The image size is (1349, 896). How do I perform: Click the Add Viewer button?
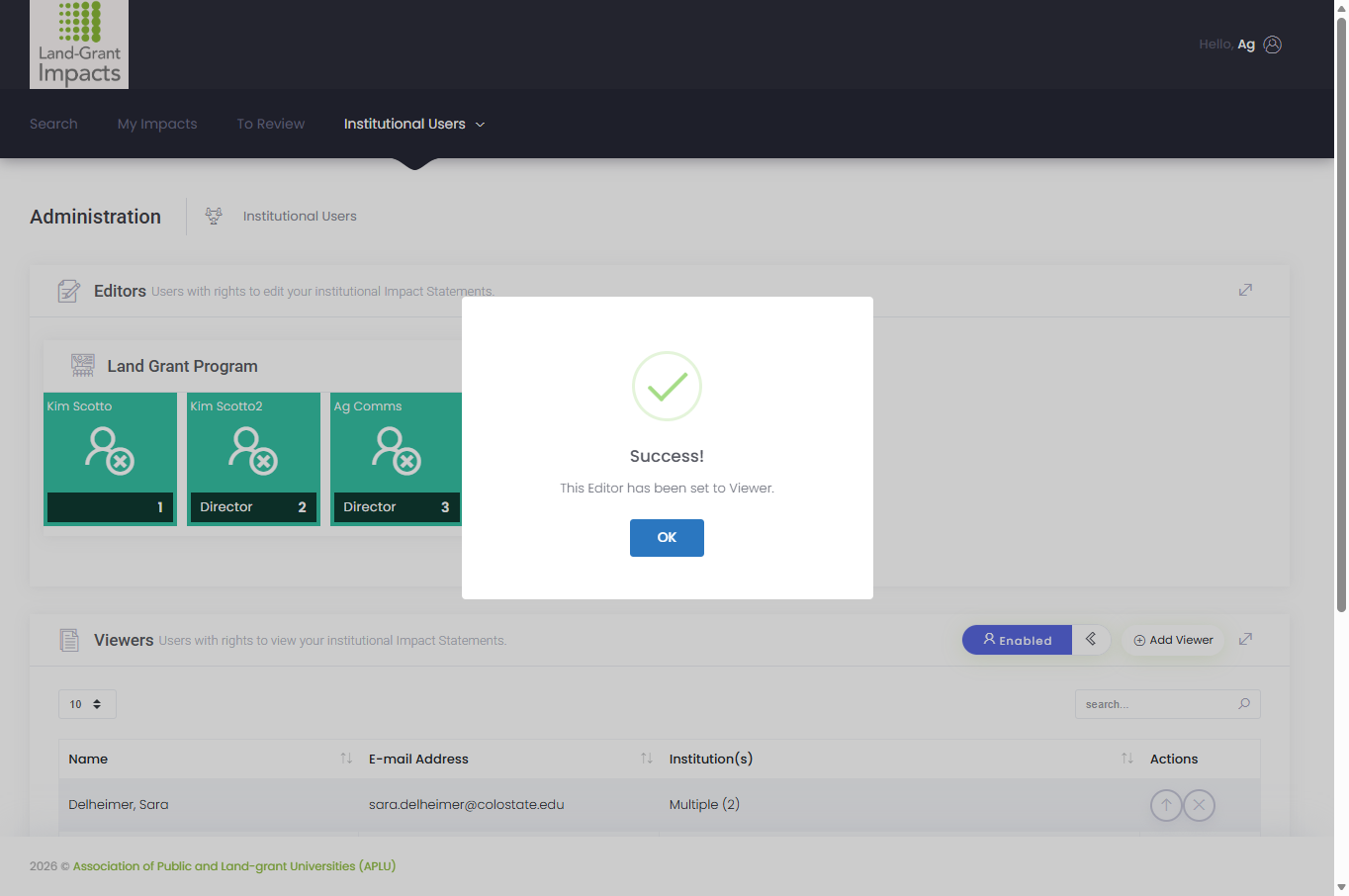pos(1173,640)
